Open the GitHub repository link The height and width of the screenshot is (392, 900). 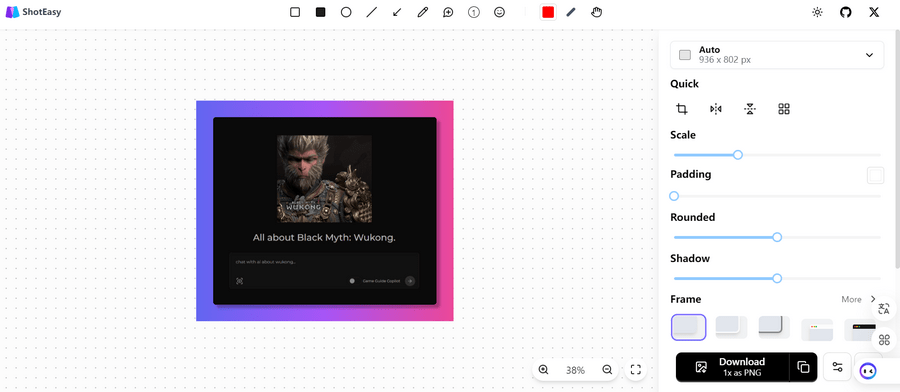coord(845,12)
